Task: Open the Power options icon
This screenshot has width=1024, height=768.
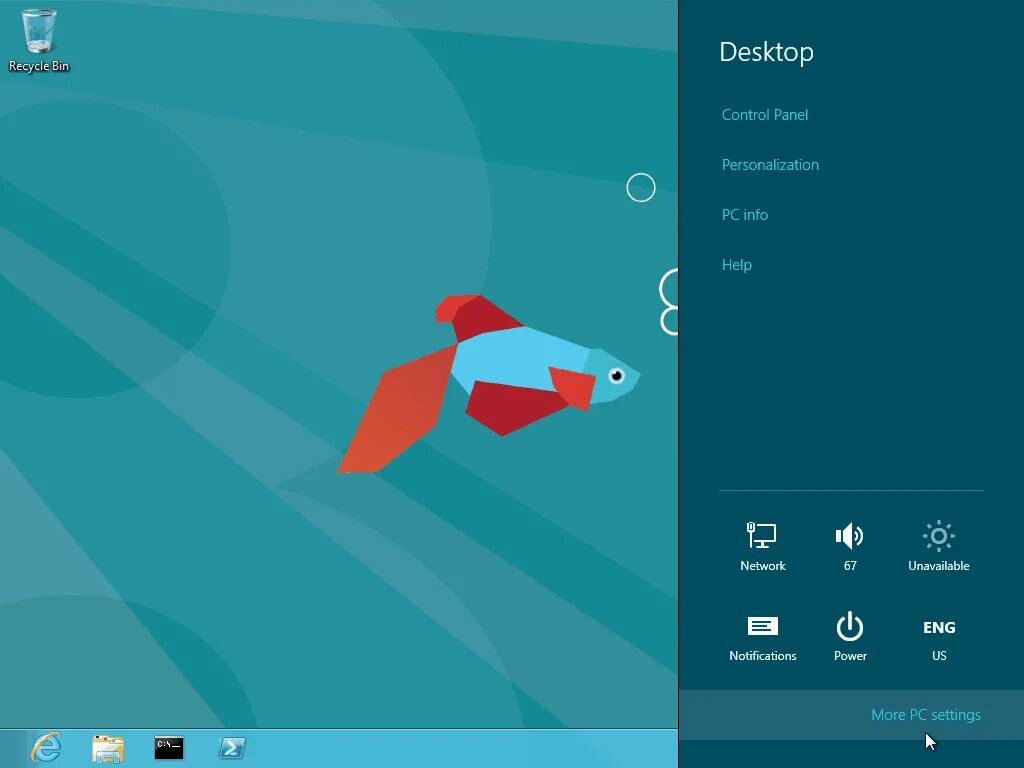Action: tap(850, 637)
